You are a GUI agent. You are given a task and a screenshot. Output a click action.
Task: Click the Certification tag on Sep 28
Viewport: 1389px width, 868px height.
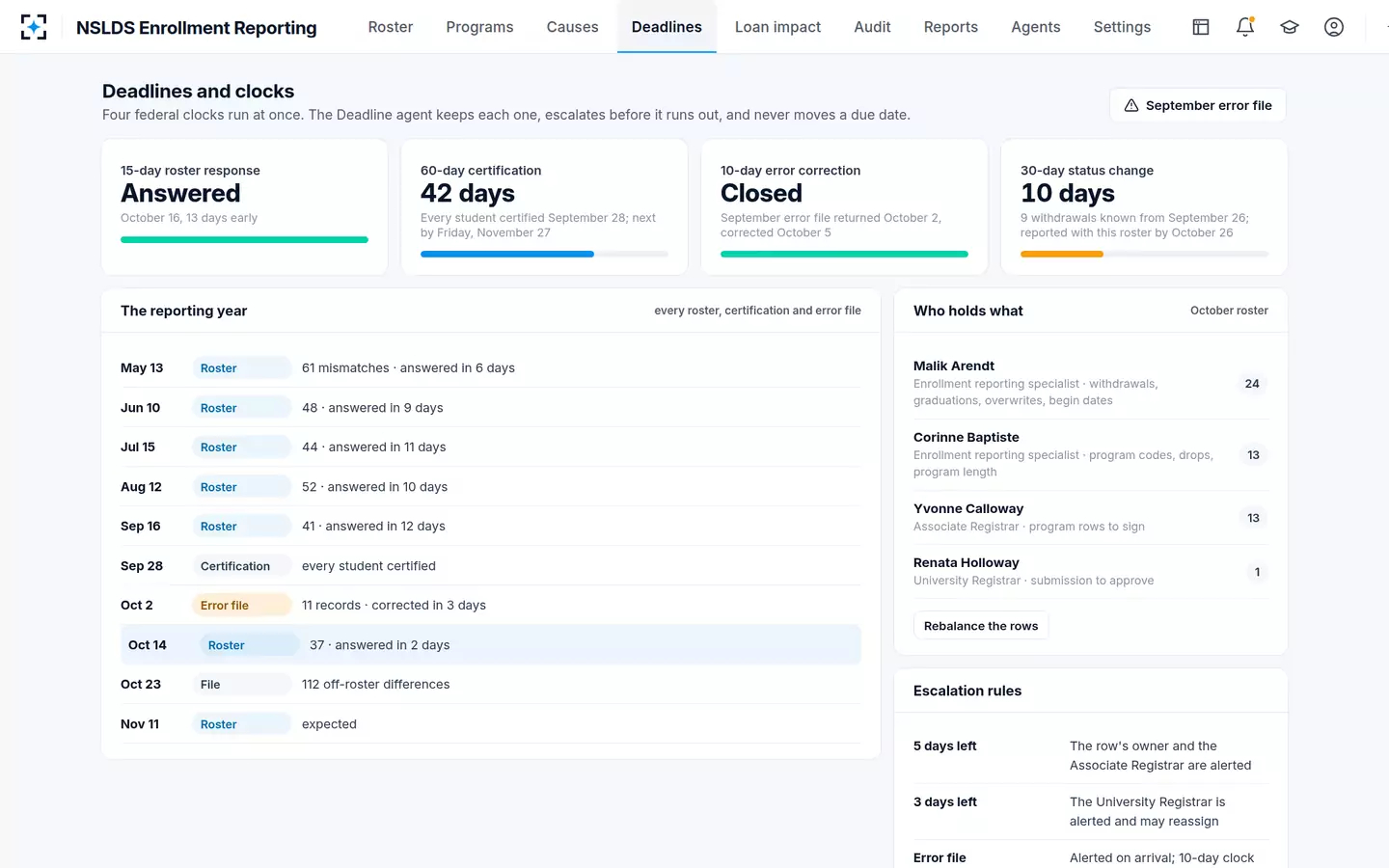[x=241, y=566]
